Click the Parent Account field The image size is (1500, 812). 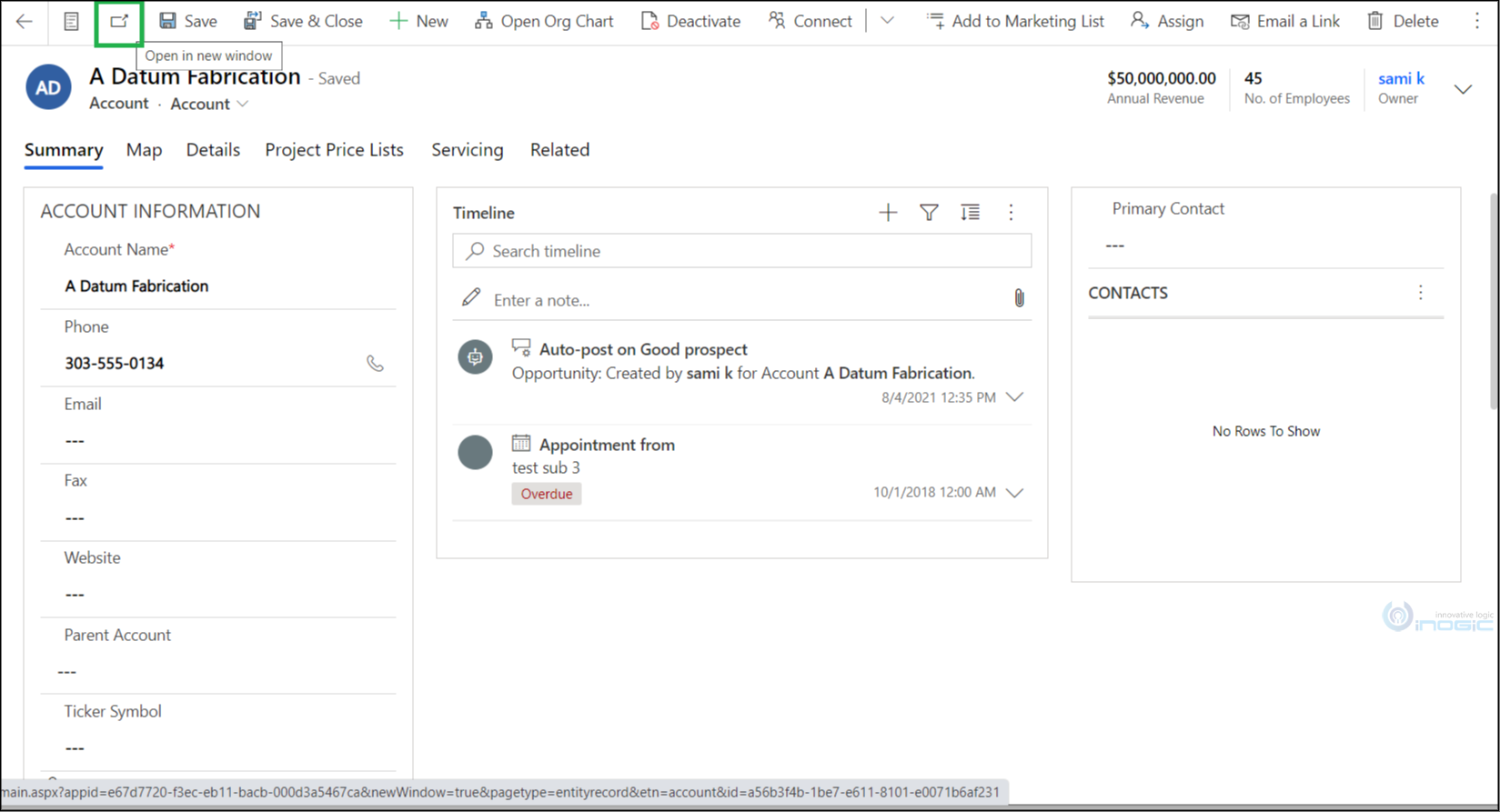[x=218, y=672]
